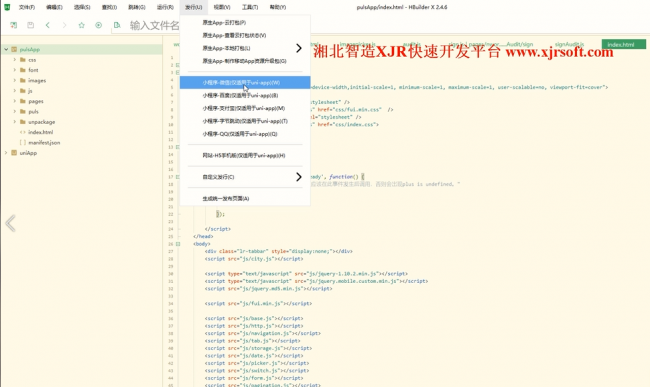Image resolution: width=650 pixels, height=387 pixels.
Task: Expand the font folder
Action: click(x=15, y=70)
